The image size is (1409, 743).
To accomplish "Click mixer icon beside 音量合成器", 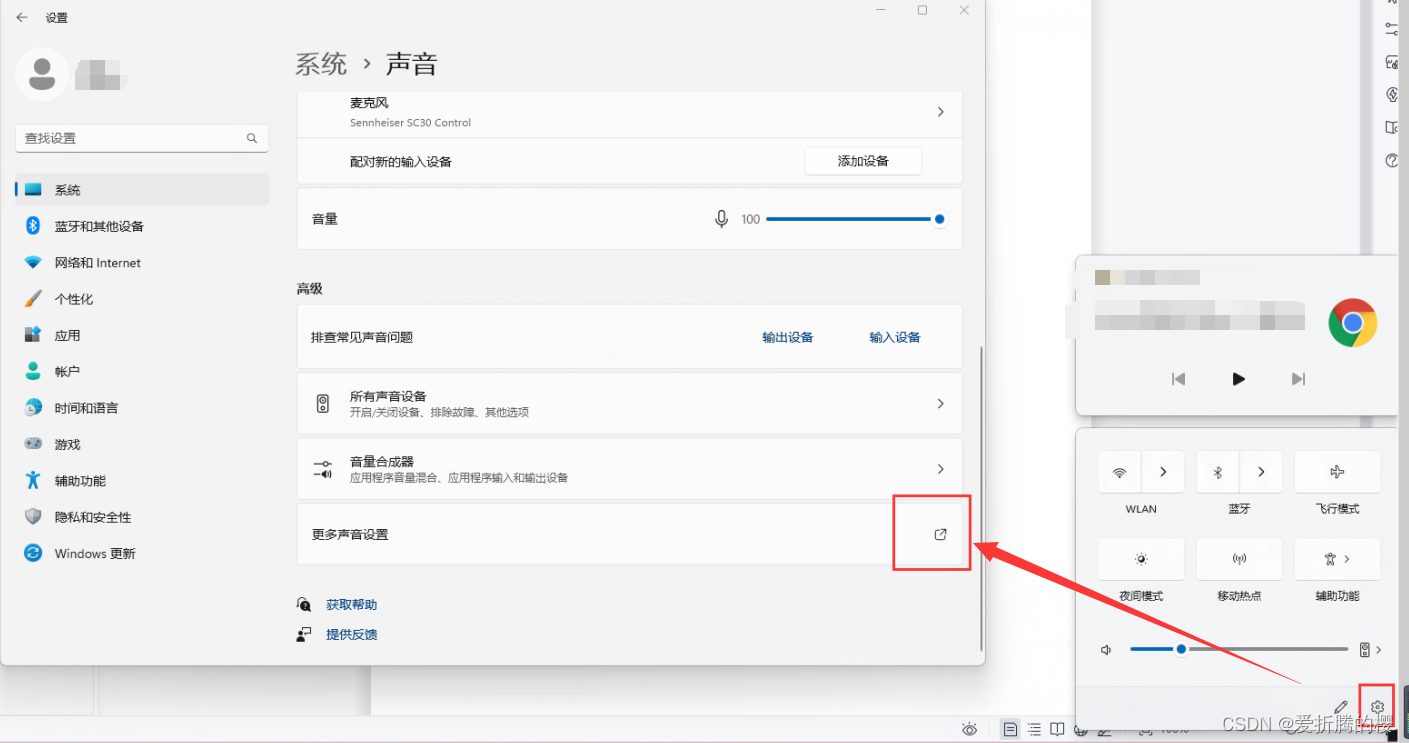I will point(322,469).
